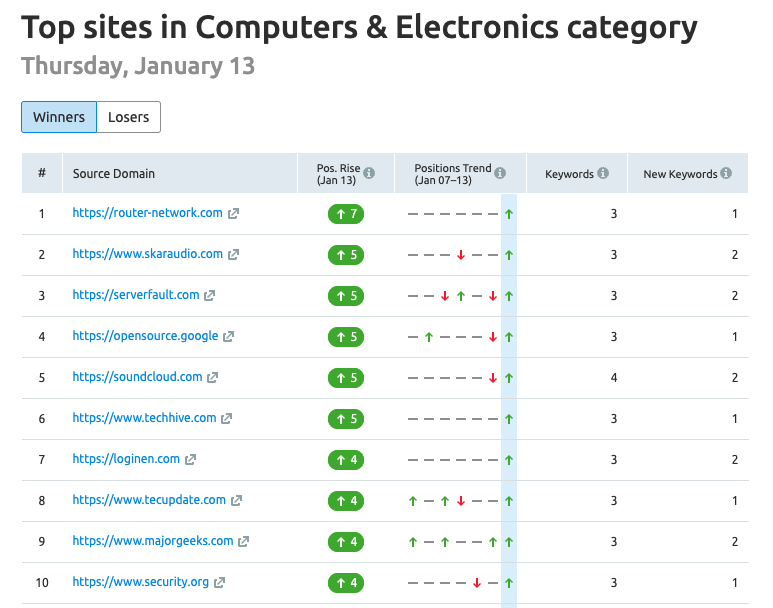This screenshot has width=773, height=608.
Task: Click external-link icon beside loginen.com
Action: coord(190,460)
